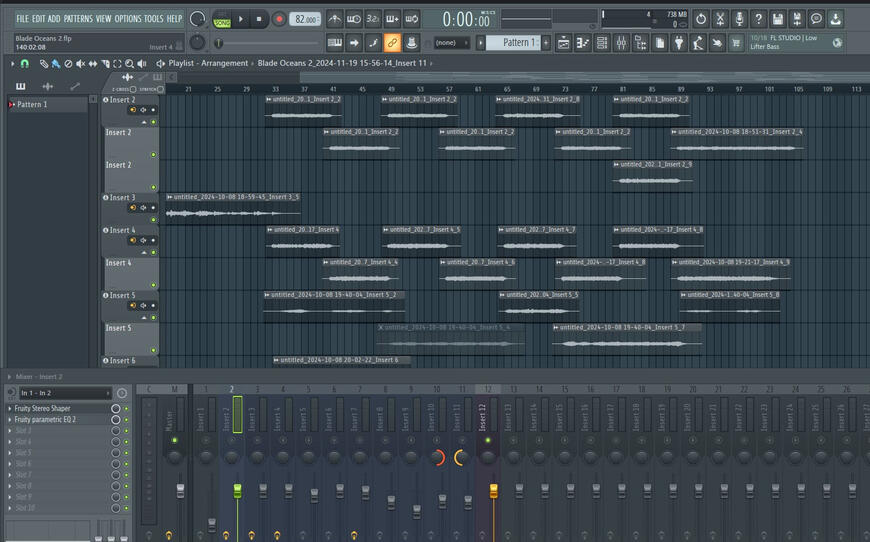
Task: Click the speaker icon on Insert 4 track
Action: (143, 241)
